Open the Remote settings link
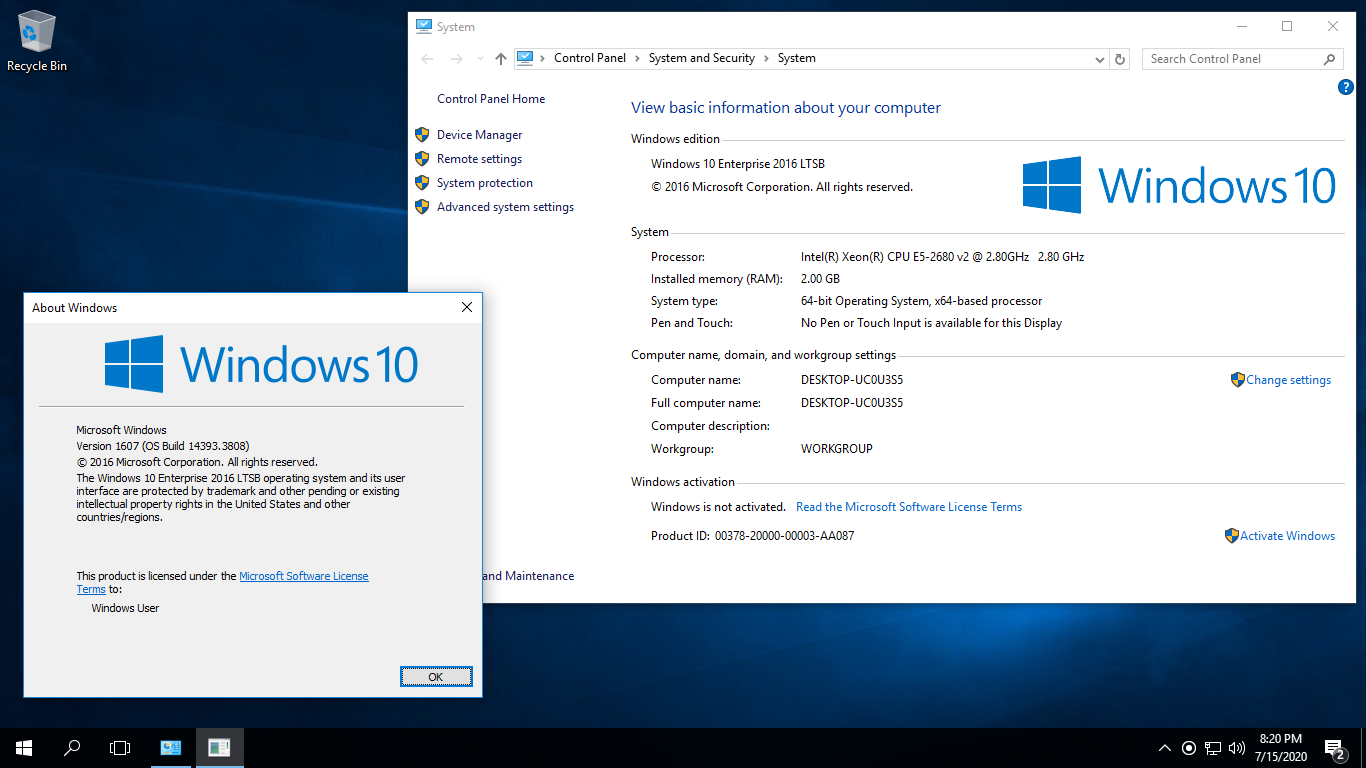This screenshot has width=1366, height=768. coord(479,159)
